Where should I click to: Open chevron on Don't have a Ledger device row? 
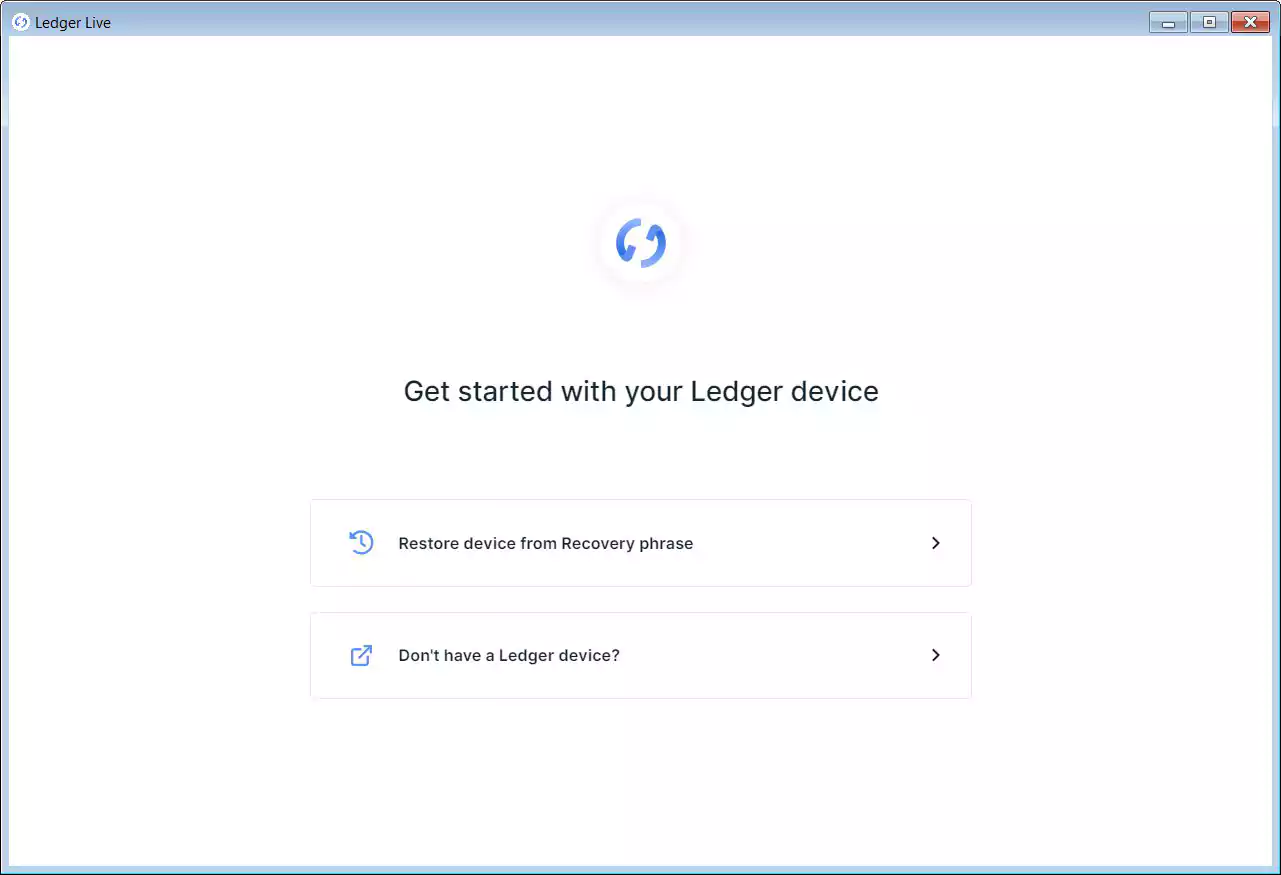pyautogui.click(x=936, y=655)
